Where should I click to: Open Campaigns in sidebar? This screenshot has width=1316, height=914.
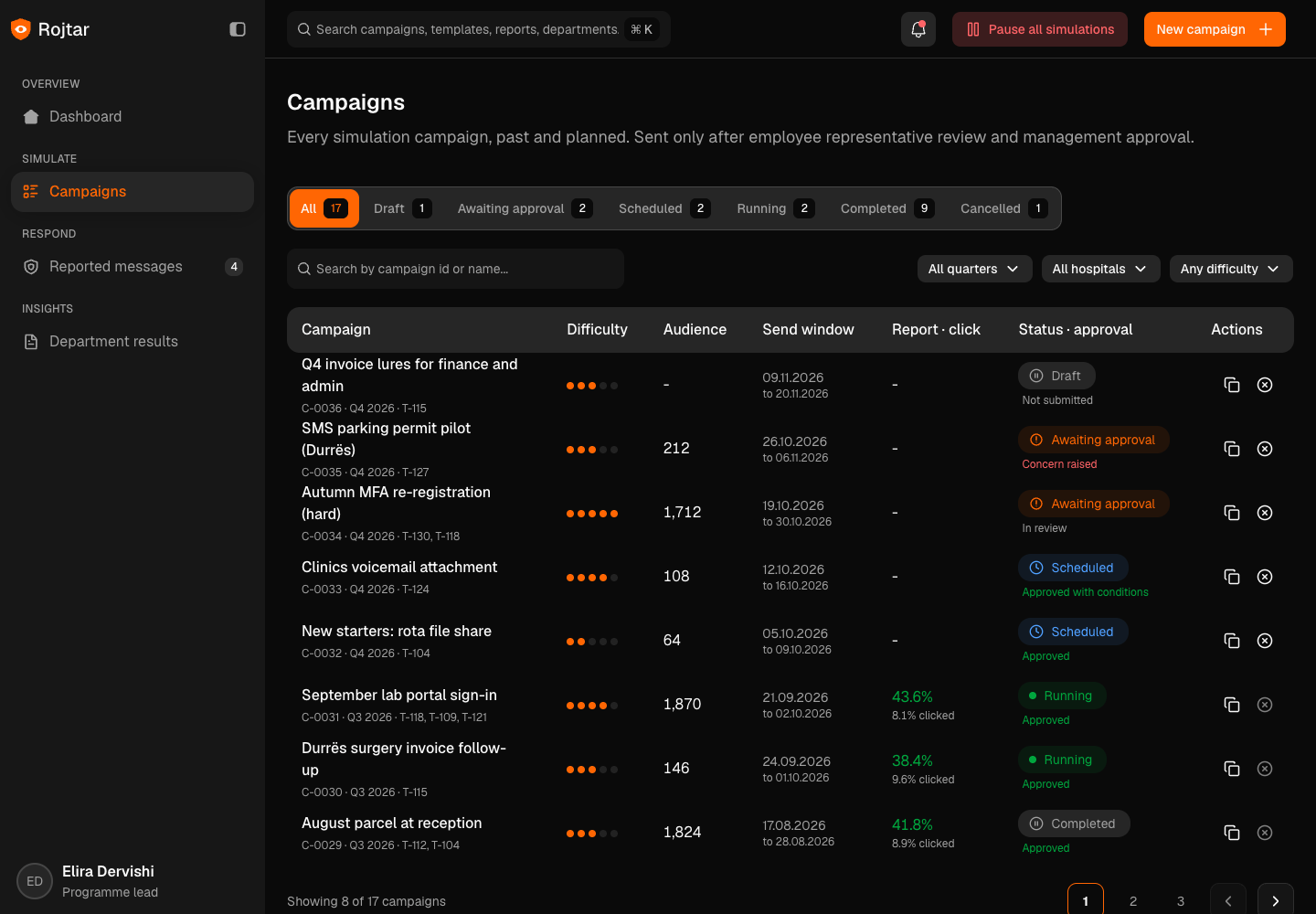coord(133,192)
